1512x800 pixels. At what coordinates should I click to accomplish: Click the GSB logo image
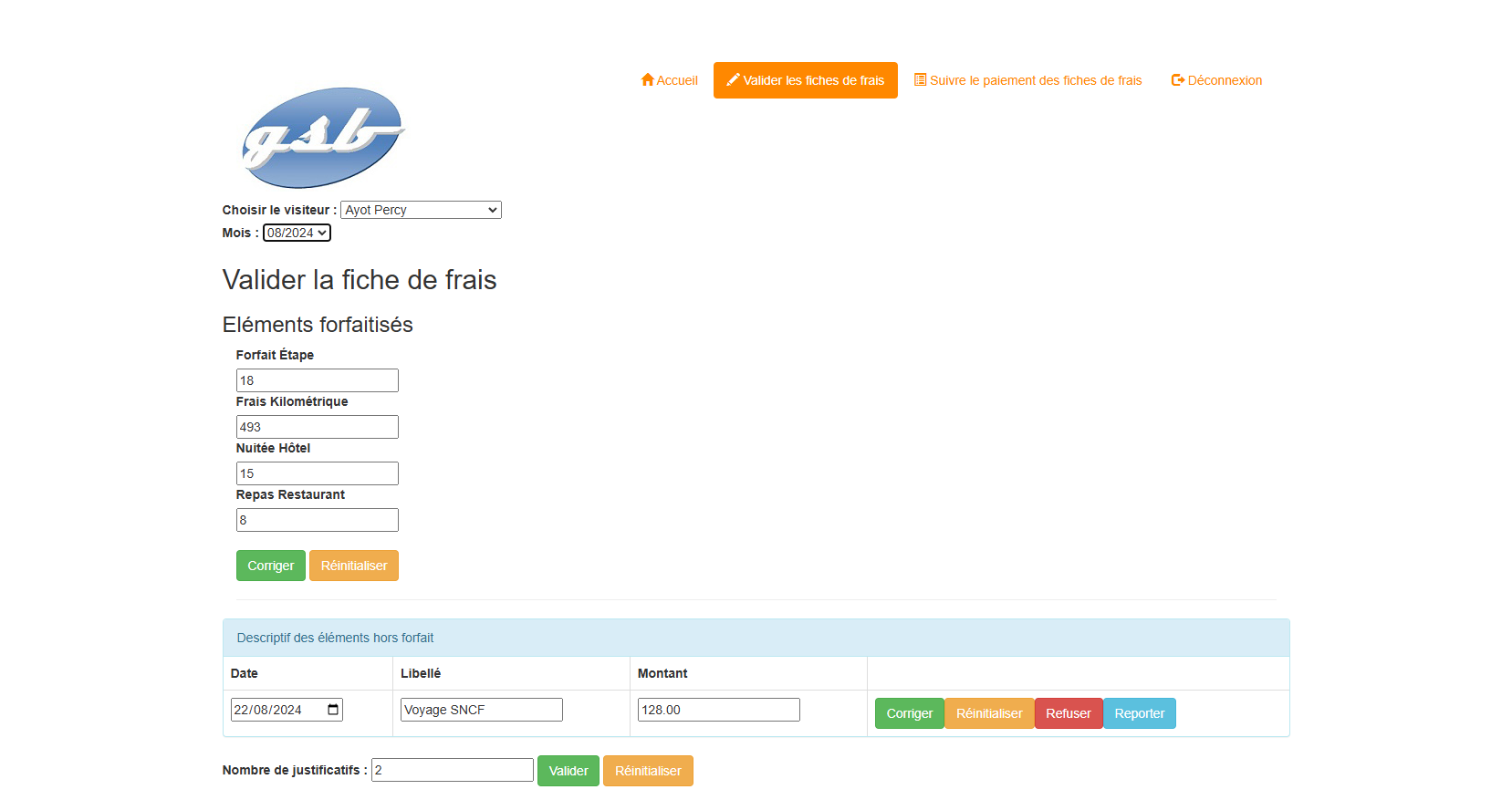coord(322,138)
